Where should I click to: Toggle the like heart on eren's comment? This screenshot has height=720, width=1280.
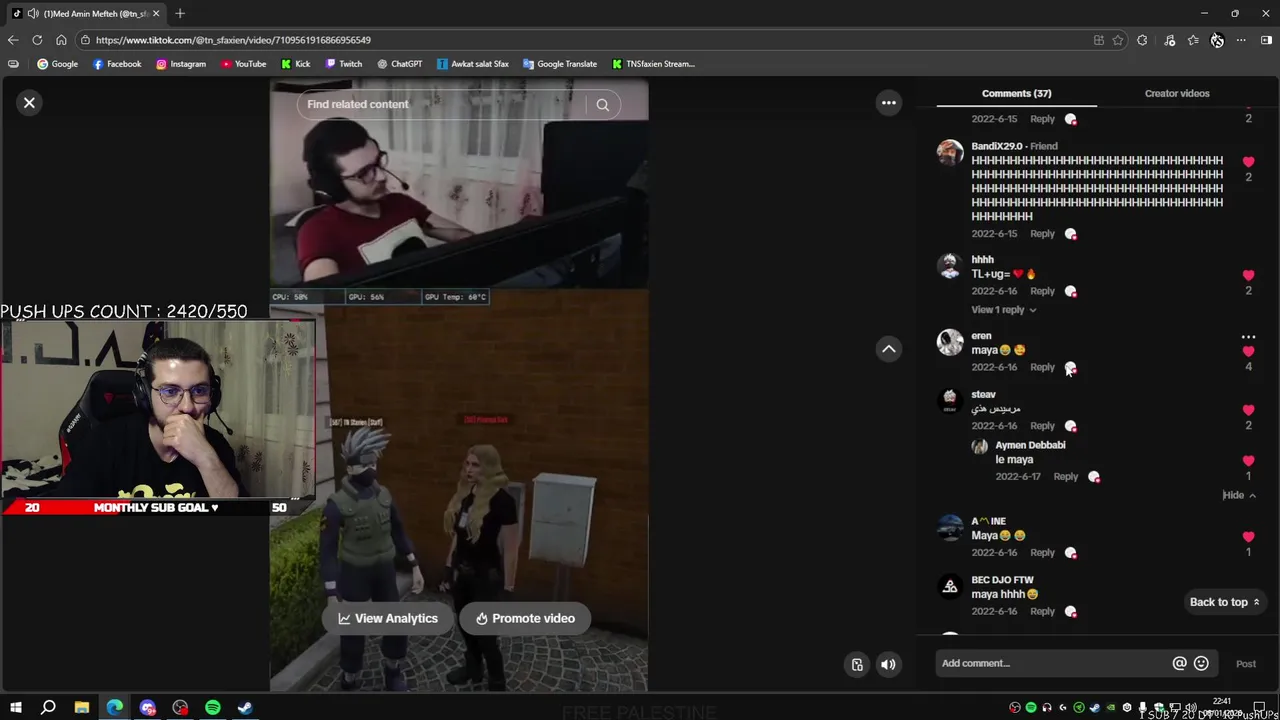(x=1248, y=351)
